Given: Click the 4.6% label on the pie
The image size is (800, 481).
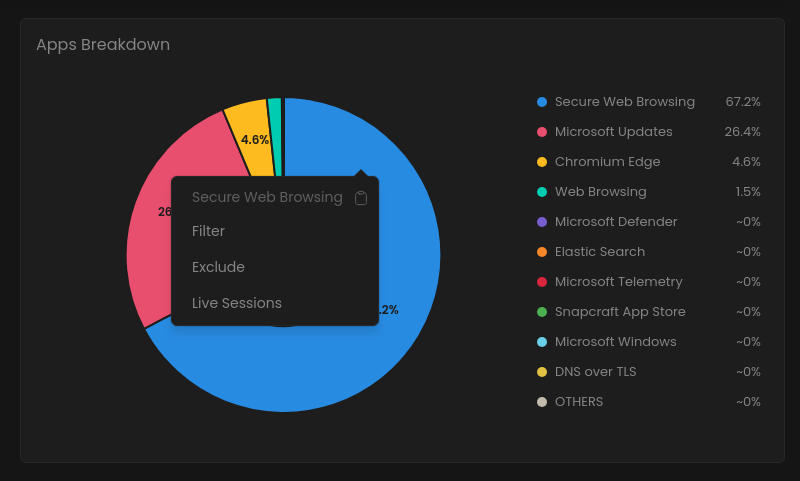Looking at the screenshot, I should tap(255, 139).
